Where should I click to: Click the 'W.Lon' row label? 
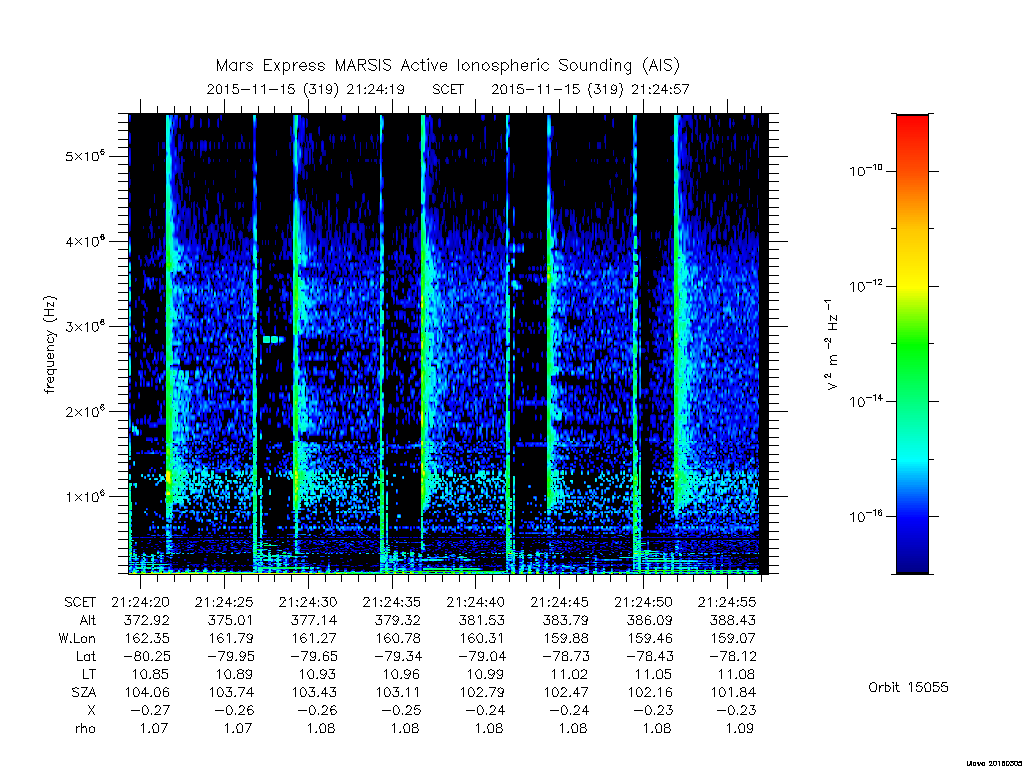[x=76, y=638]
